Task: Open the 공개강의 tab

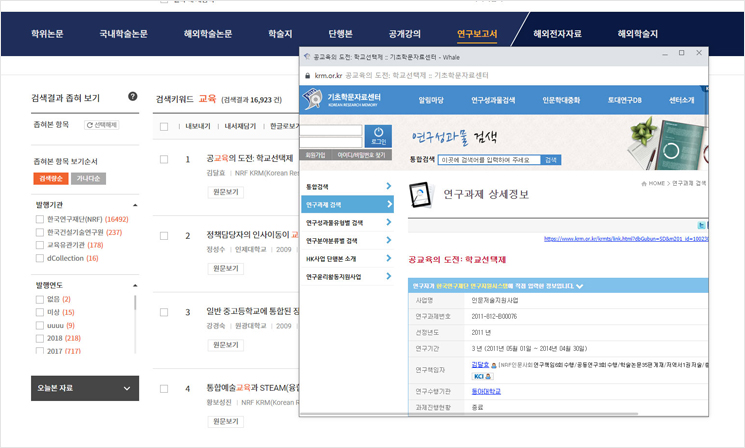Action: [x=405, y=34]
